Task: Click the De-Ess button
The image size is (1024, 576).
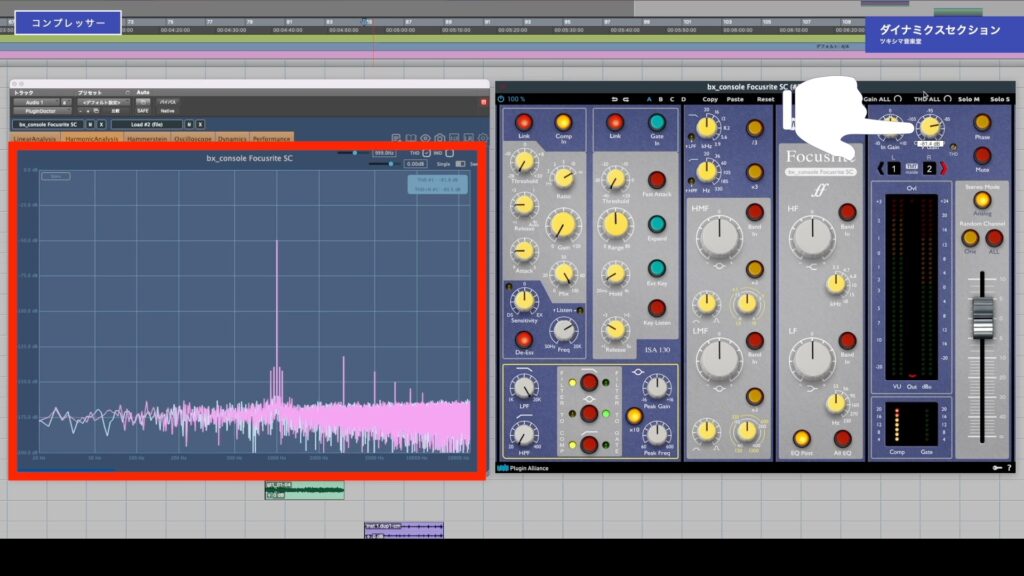Action: [x=524, y=340]
